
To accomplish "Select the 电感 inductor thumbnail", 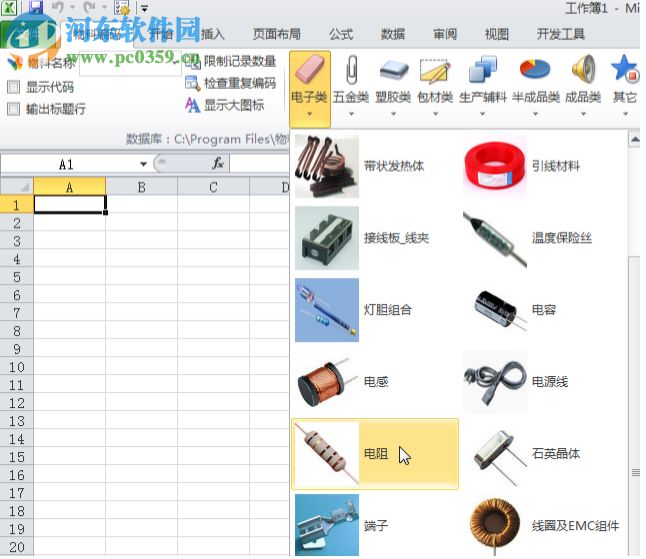I will (x=327, y=382).
